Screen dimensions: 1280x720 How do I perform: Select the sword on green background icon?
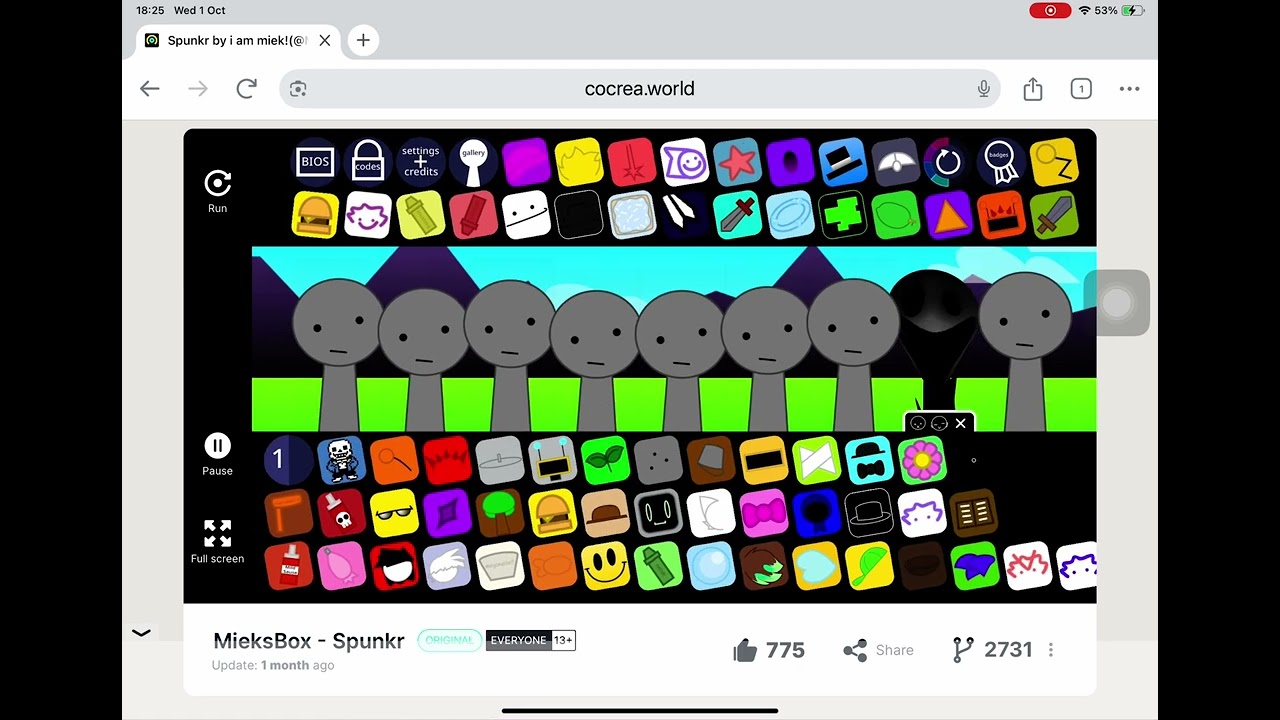1054,215
